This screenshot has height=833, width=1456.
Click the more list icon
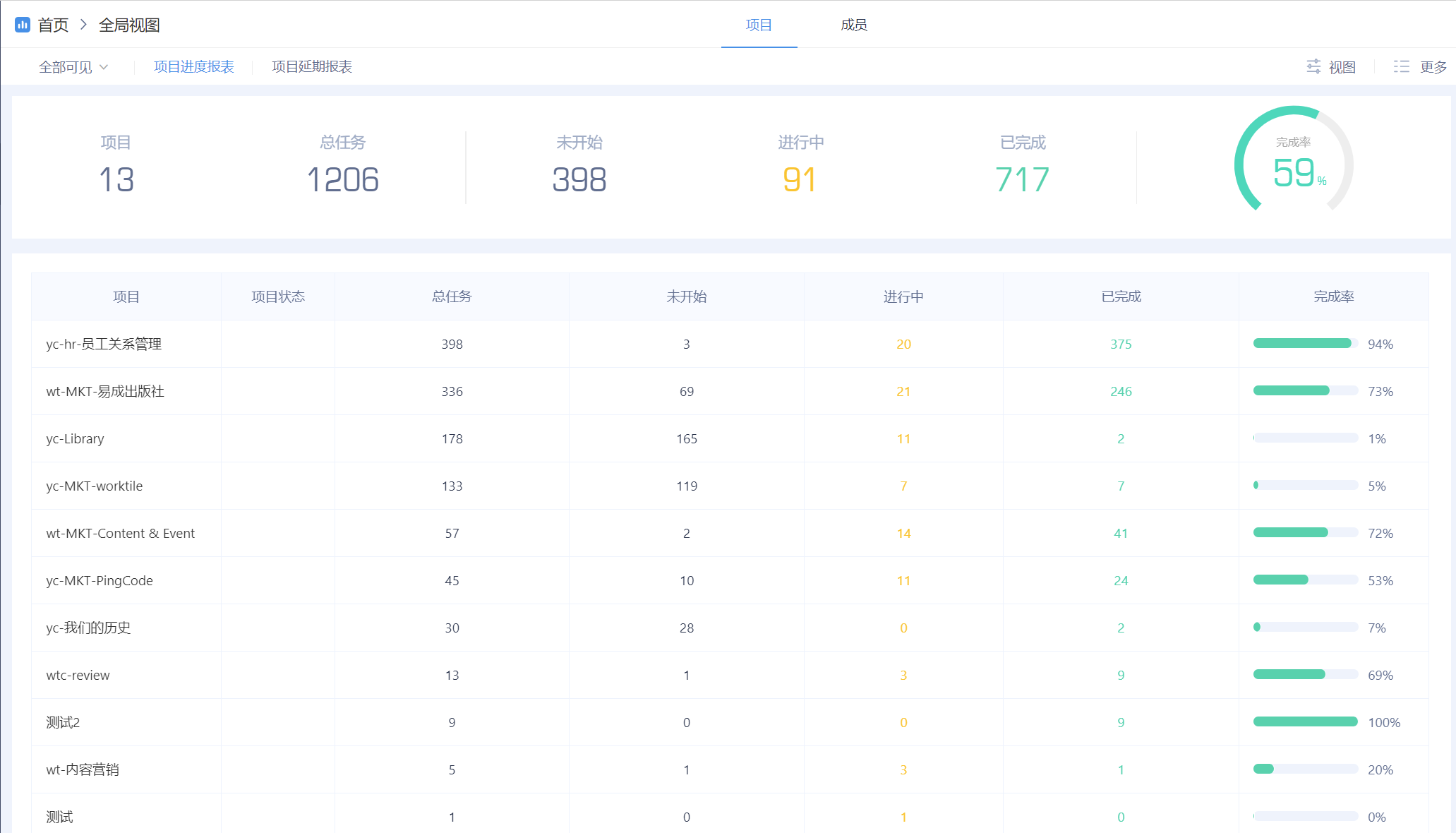[1401, 66]
